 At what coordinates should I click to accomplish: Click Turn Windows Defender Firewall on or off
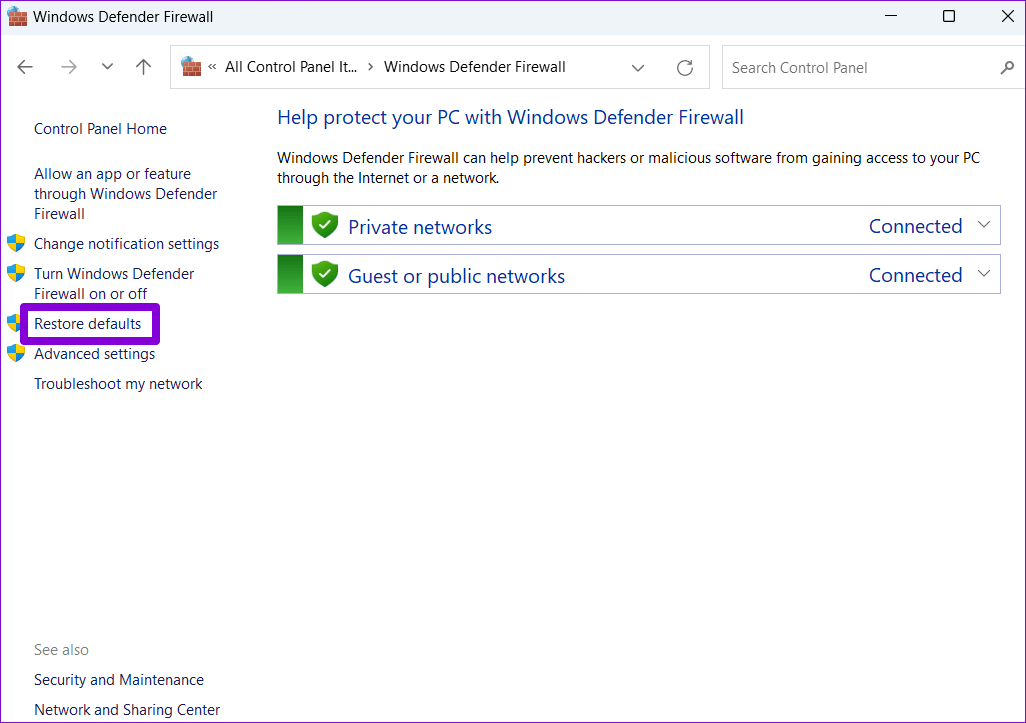tap(113, 283)
